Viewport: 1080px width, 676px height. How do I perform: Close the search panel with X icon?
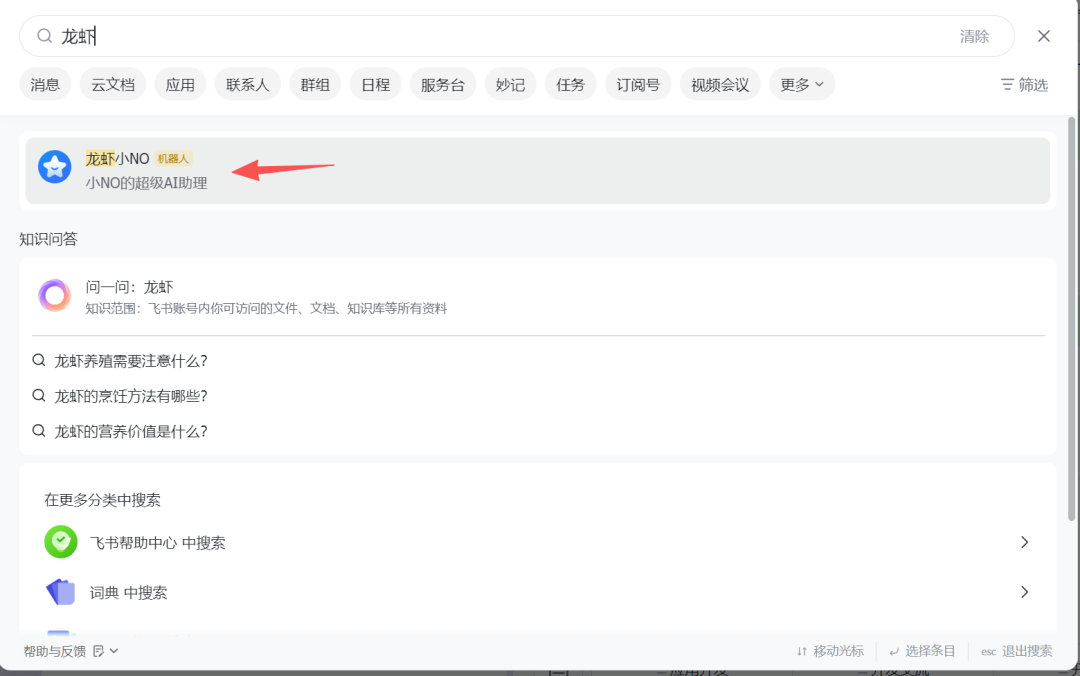pyautogui.click(x=1044, y=36)
